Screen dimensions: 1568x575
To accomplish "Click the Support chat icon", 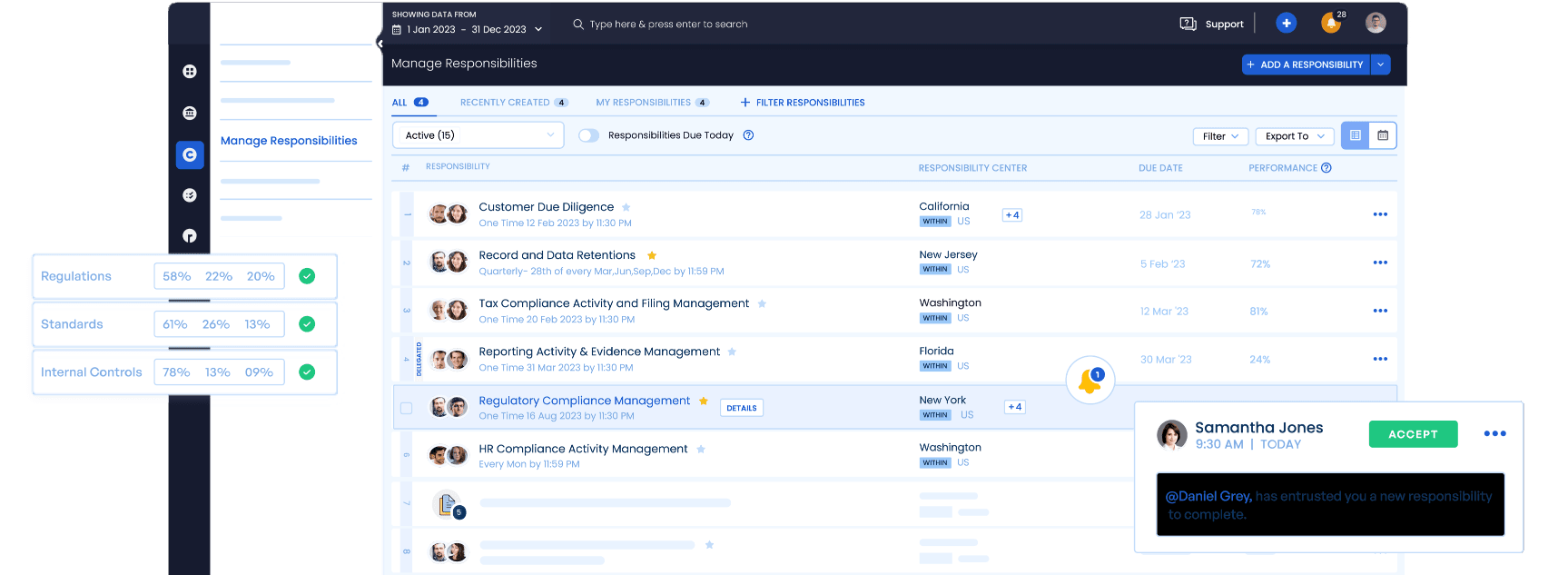I will coord(1188,24).
